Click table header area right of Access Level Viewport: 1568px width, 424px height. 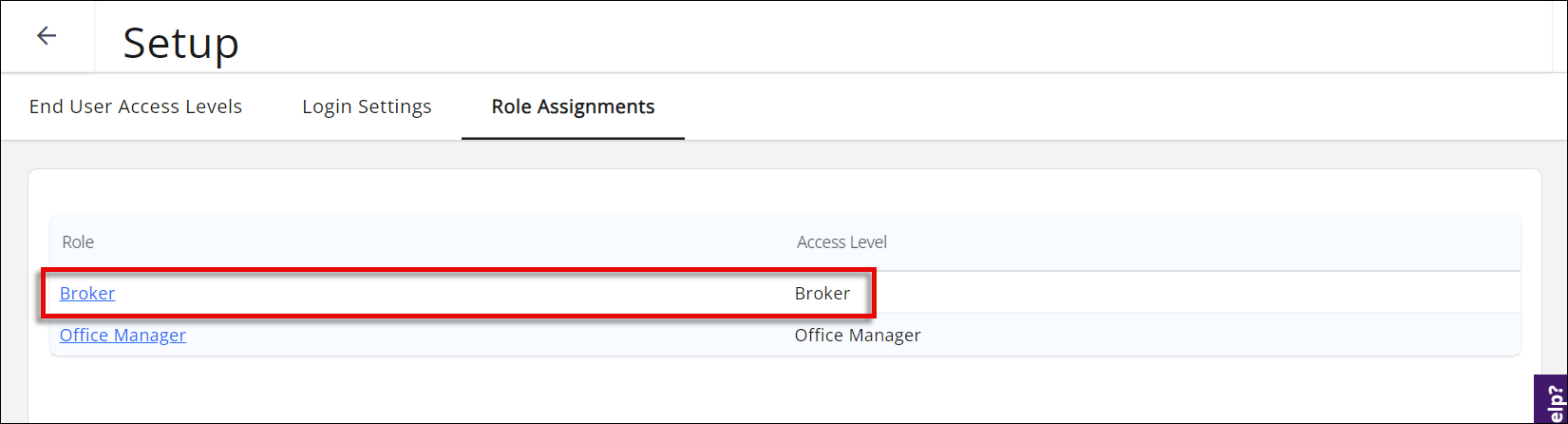coord(1187,242)
